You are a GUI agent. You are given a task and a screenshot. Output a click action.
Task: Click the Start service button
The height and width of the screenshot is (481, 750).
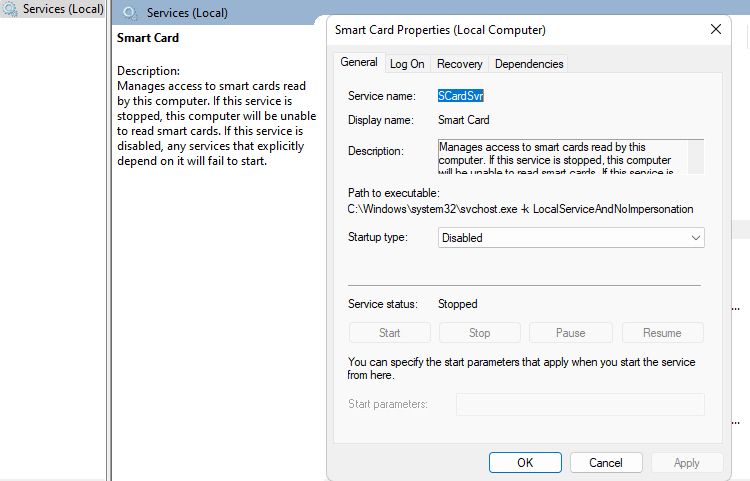click(390, 333)
